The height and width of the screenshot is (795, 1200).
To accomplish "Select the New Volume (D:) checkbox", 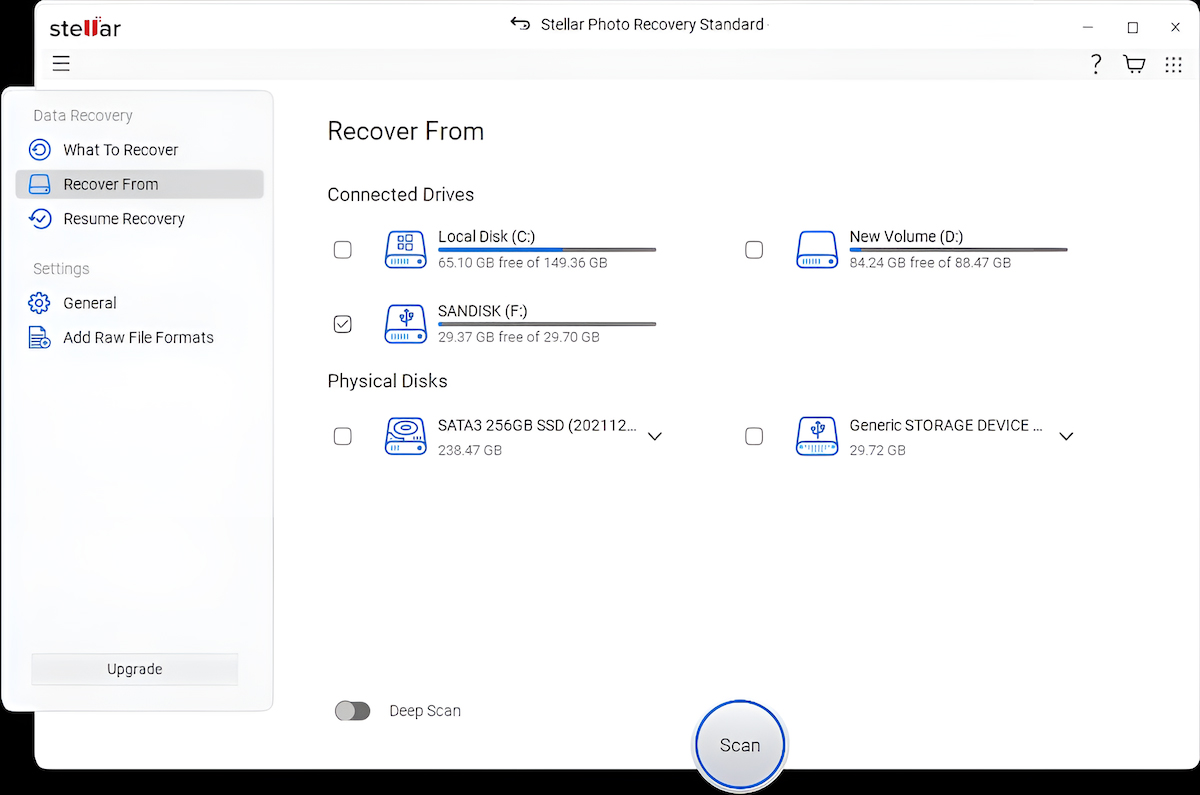I will pos(754,249).
